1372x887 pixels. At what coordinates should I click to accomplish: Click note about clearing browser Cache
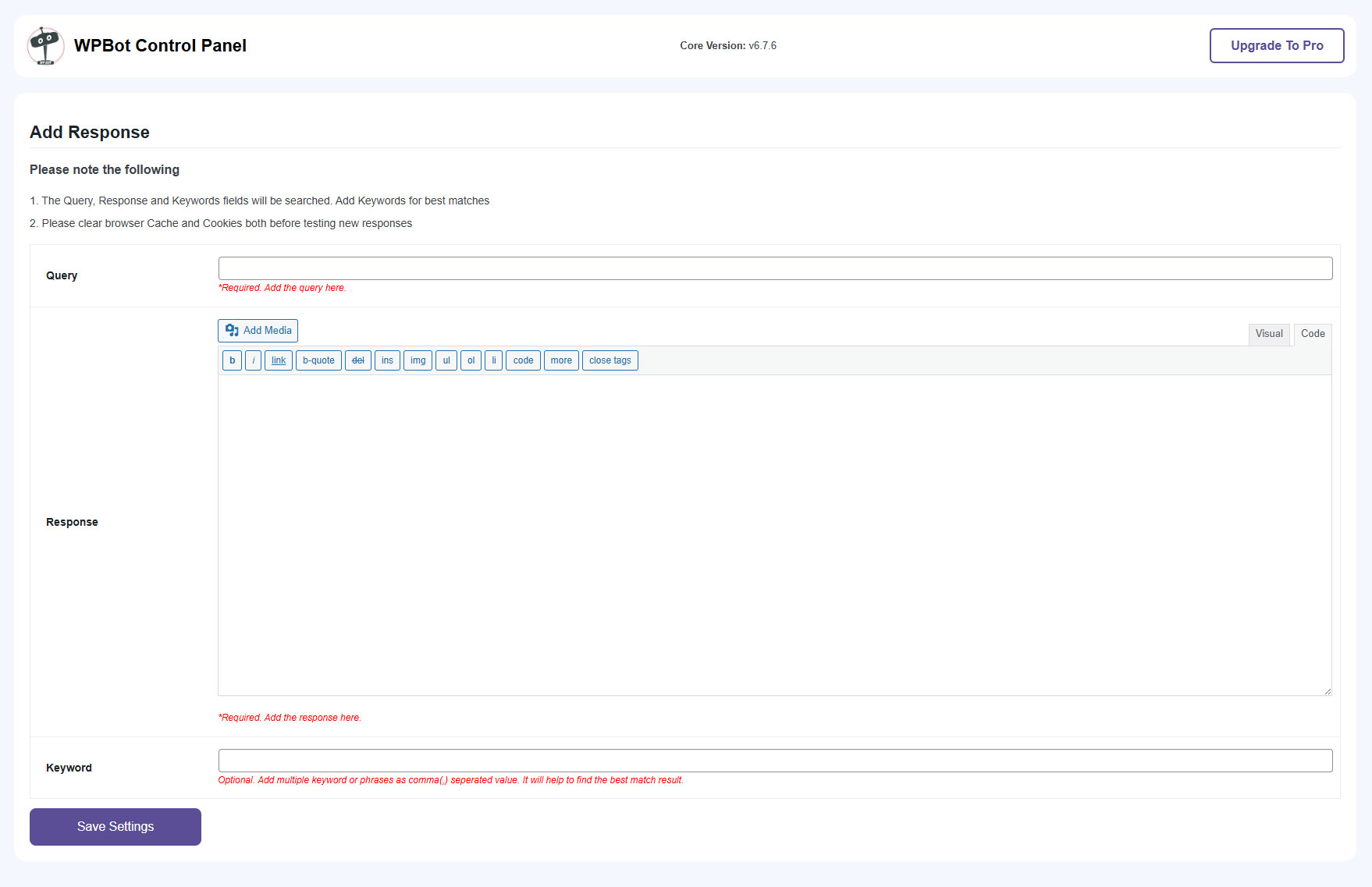(221, 224)
